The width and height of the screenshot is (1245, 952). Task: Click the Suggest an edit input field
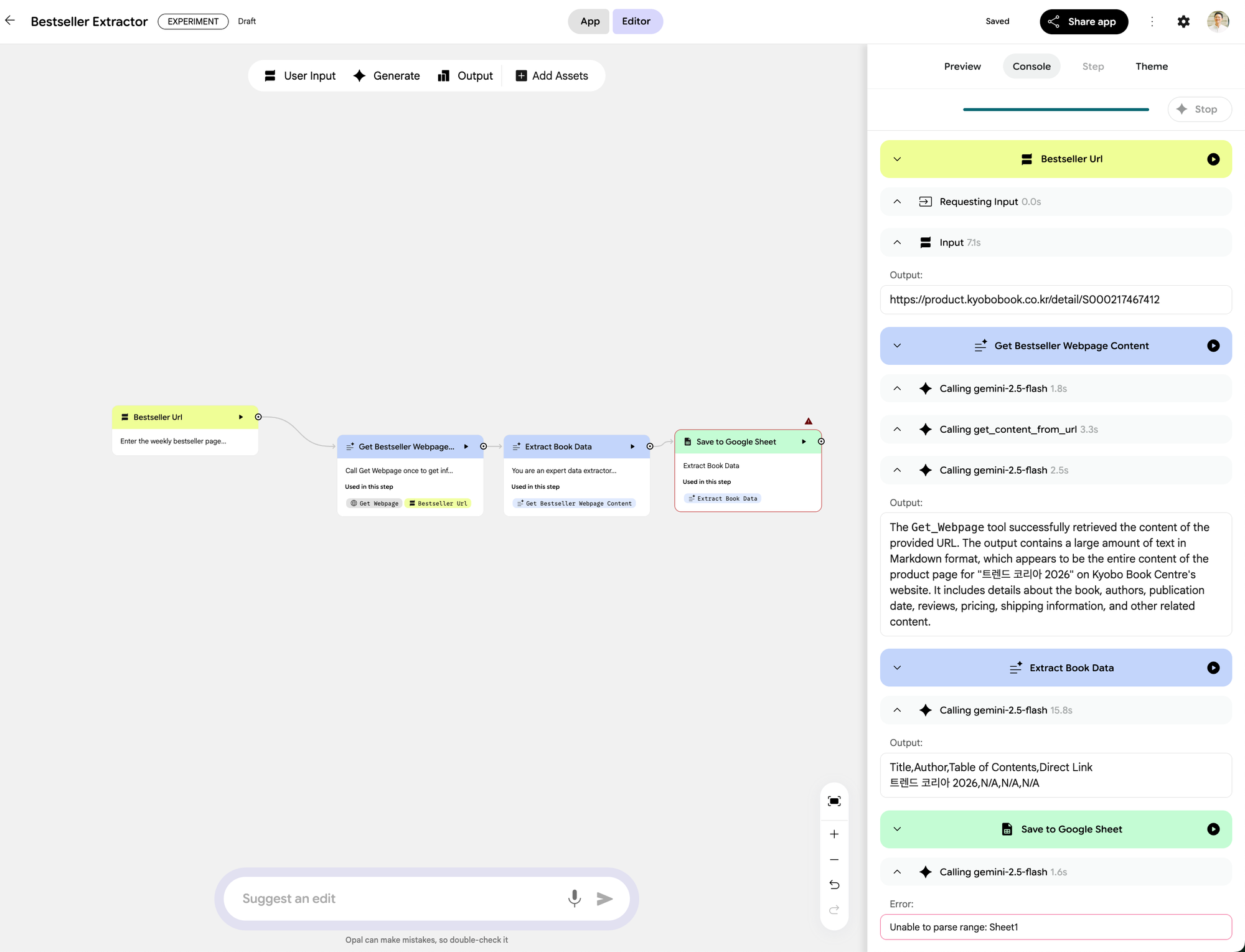[x=398, y=898]
